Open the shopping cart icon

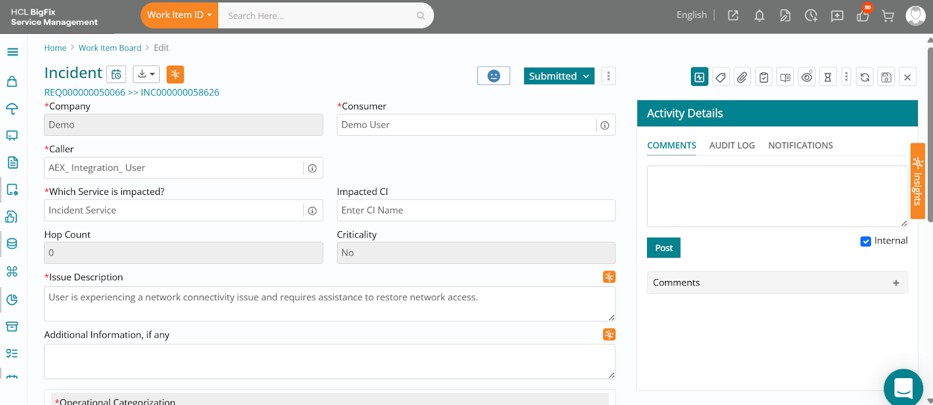click(x=888, y=16)
